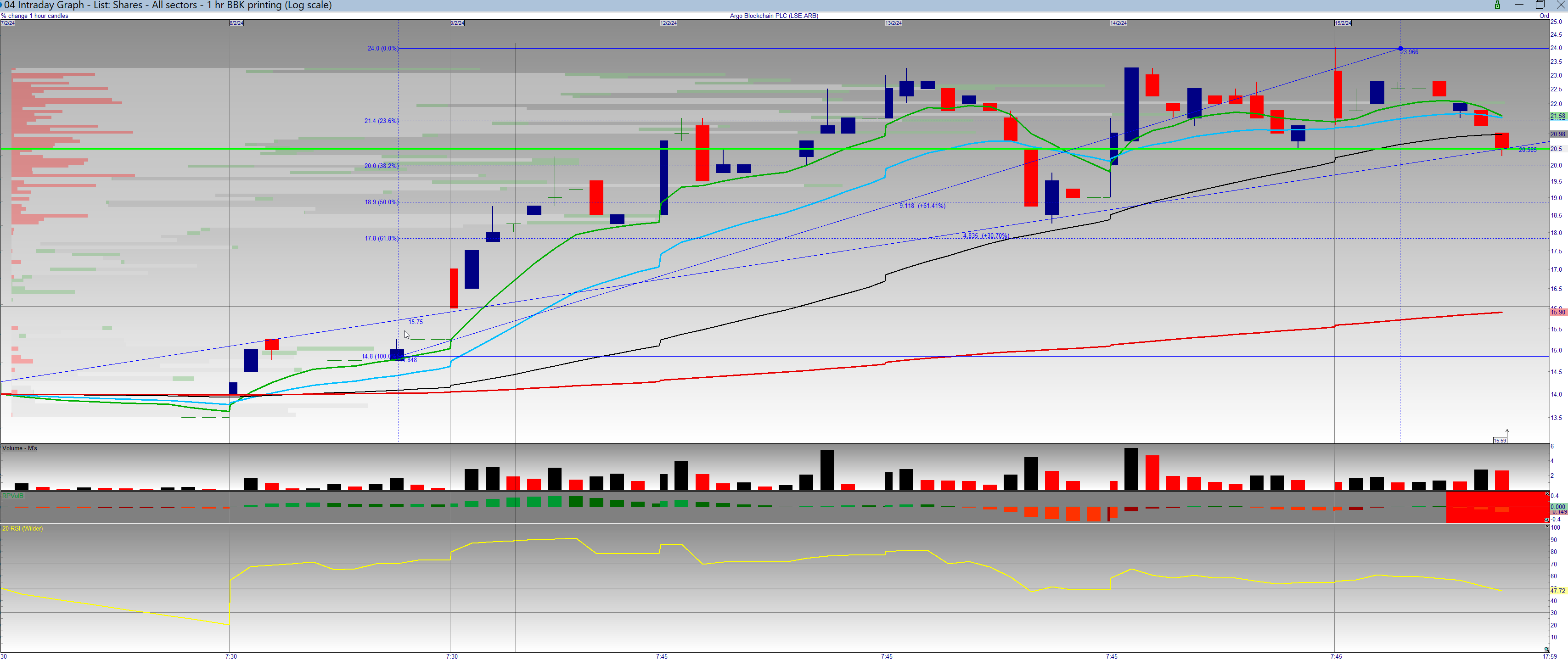Click the 15:59 time marker label
Viewport: 1568px width, 660px height.
(1500, 441)
